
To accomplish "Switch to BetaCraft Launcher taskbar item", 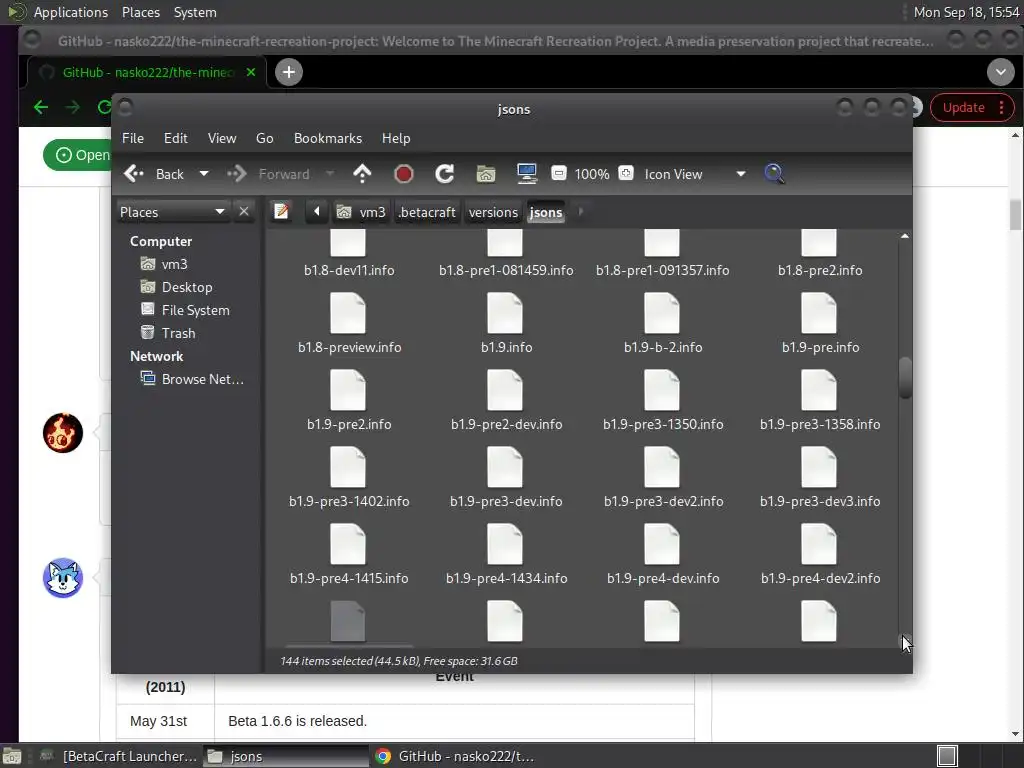I will click(x=119, y=756).
